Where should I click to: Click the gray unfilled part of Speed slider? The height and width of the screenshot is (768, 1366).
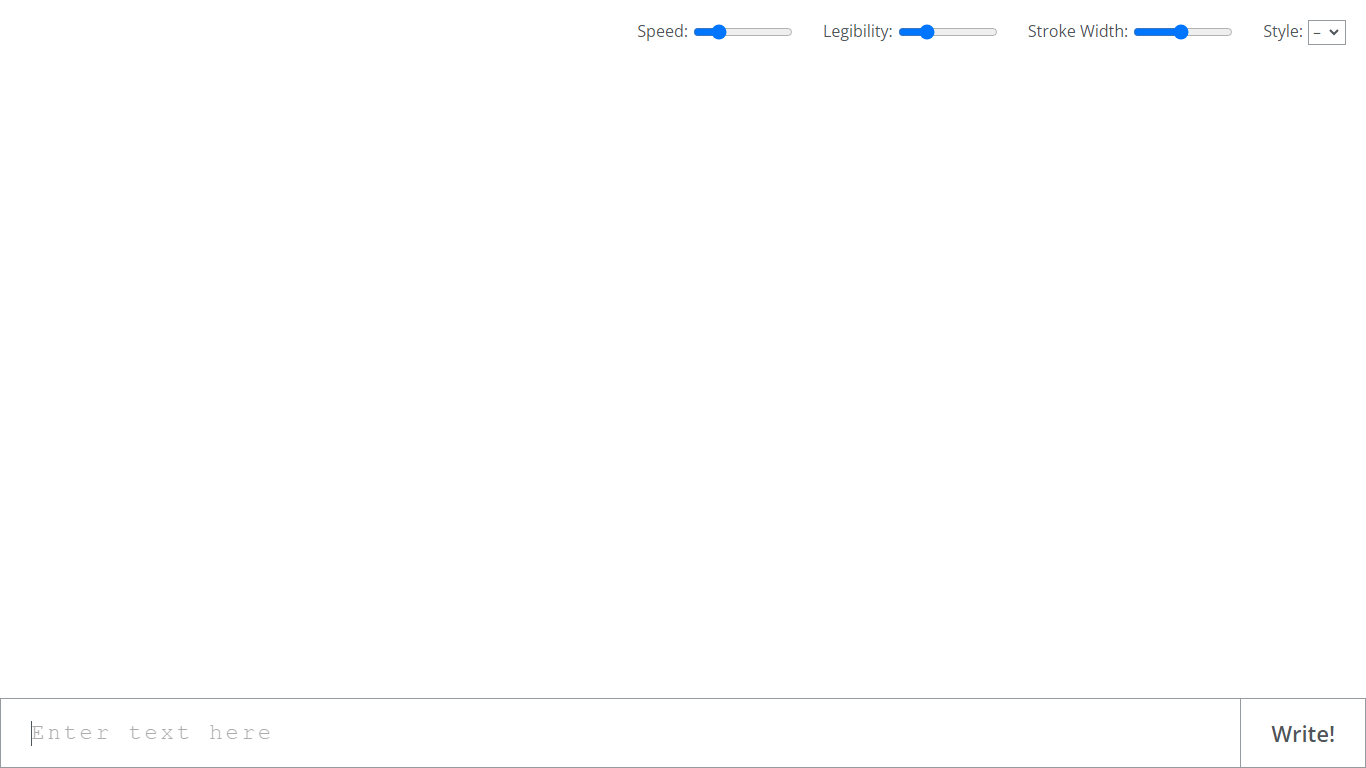[x=760, y=32]
